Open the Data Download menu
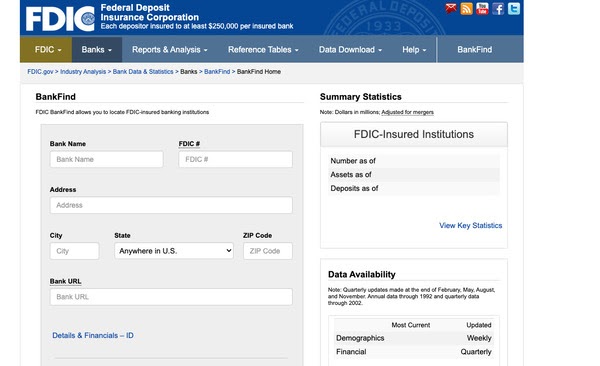Image resolution: width=600 pixels, height=366 pixels. tap(350, 50)
